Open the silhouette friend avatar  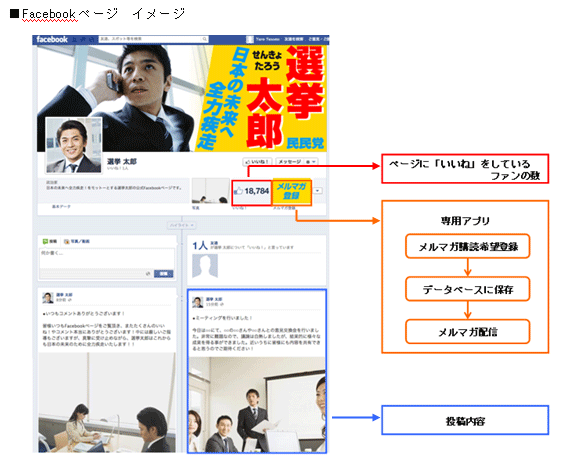(205, 266)
